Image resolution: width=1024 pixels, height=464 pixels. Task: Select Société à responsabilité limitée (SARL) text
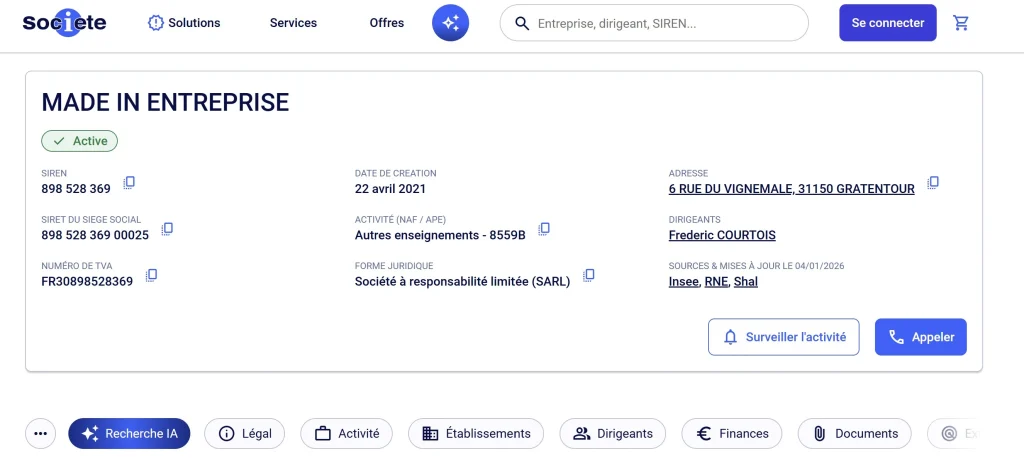[462, 282]
